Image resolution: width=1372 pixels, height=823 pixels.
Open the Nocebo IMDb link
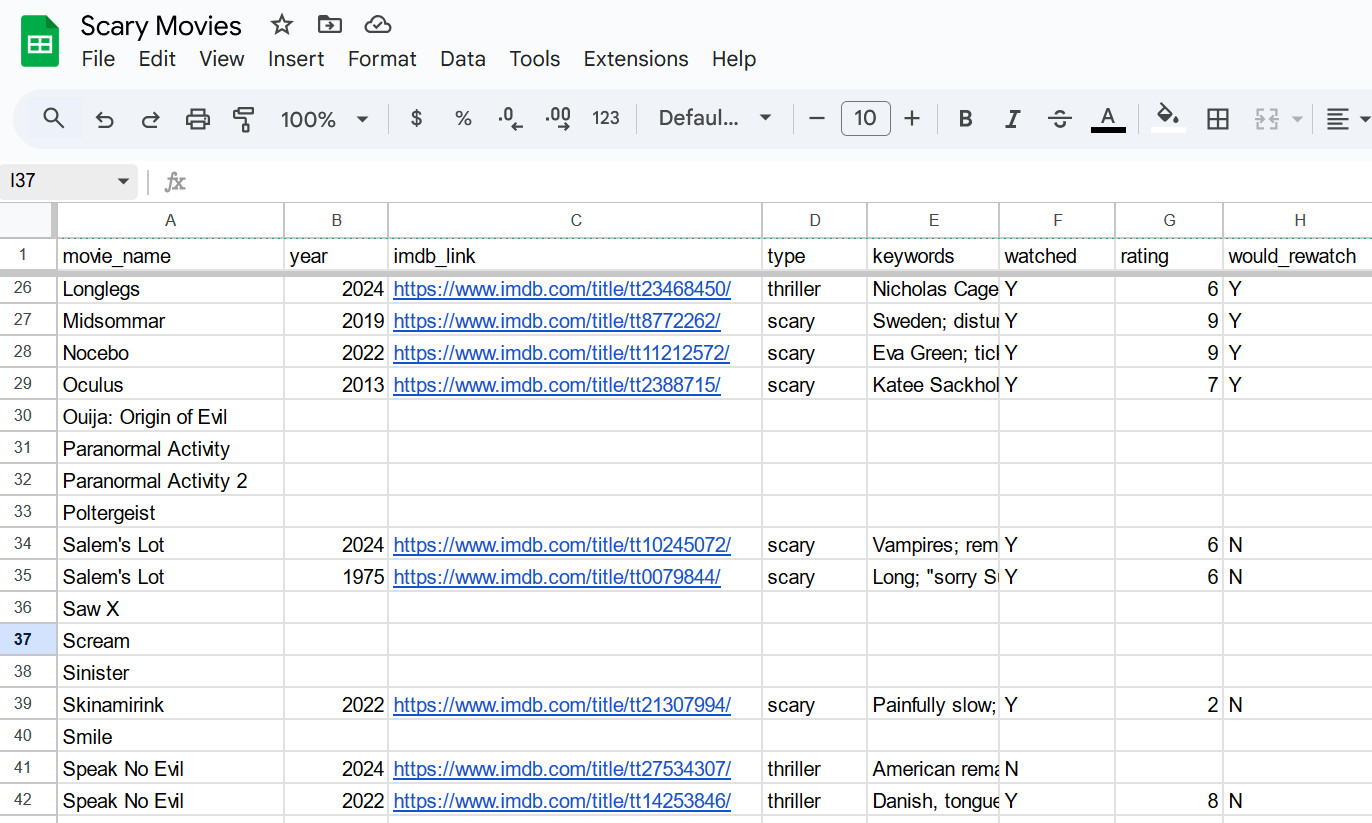tap(561, 353)
